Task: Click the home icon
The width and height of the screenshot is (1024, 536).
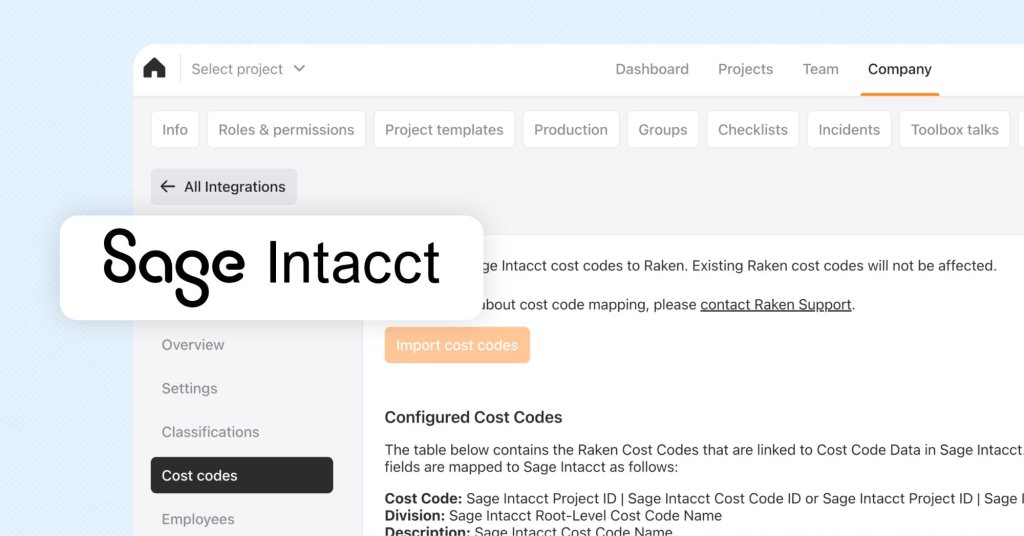Action: point(154,69)
